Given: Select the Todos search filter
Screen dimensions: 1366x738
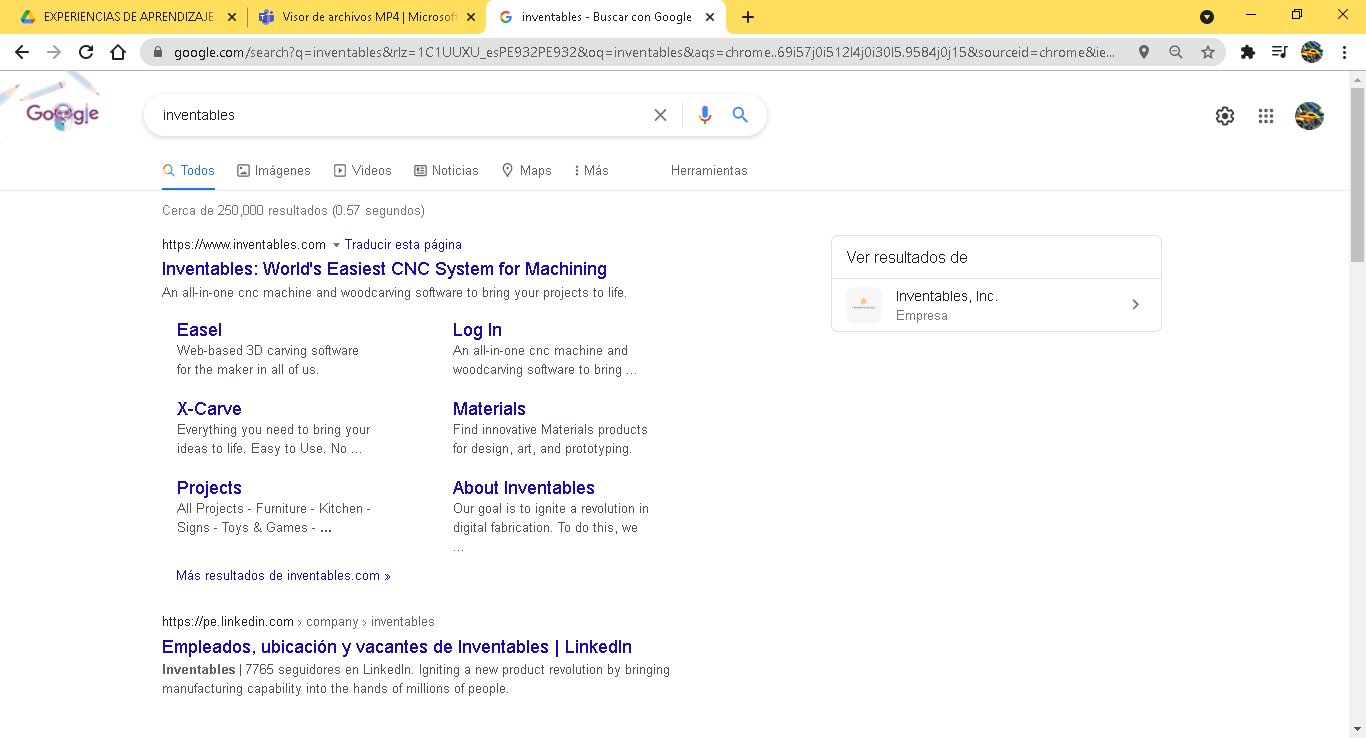Looking at the screenshot, I should click(x=189, y=171).
